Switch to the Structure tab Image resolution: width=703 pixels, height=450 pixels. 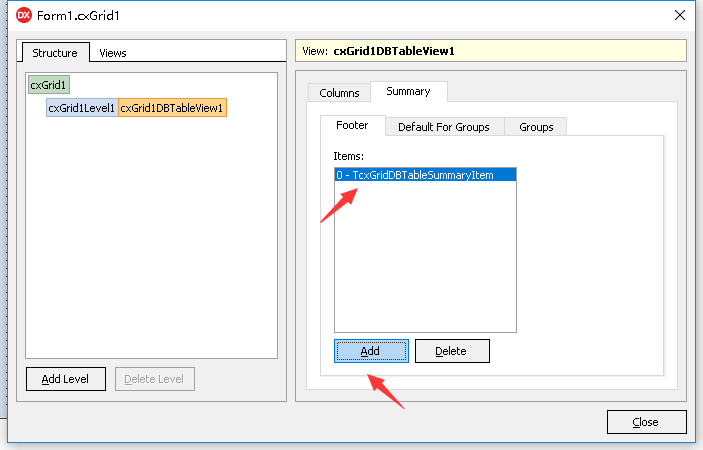coord(54,53)
